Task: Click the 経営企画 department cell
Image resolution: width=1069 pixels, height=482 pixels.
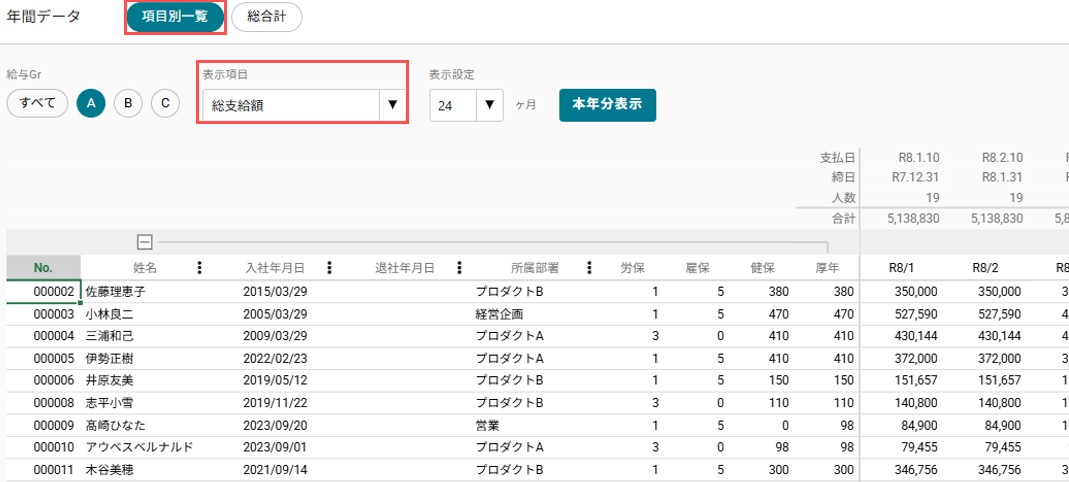Action: (x=499, y=314)
